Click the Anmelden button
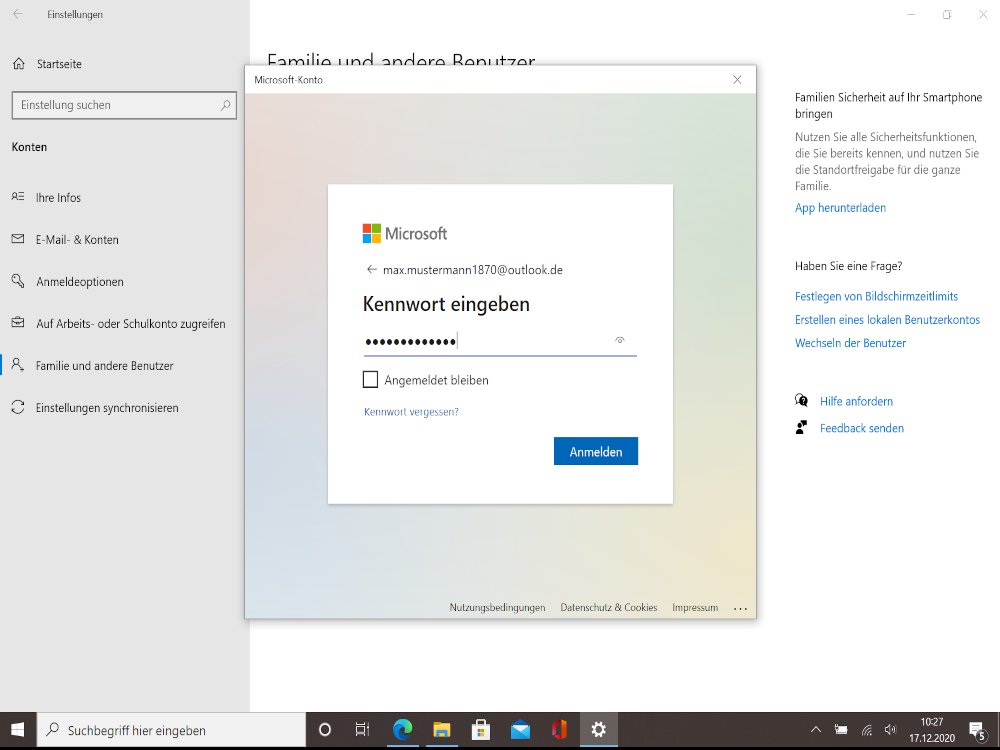Viewport: 1000px width, 750px height. click(595, 452)
